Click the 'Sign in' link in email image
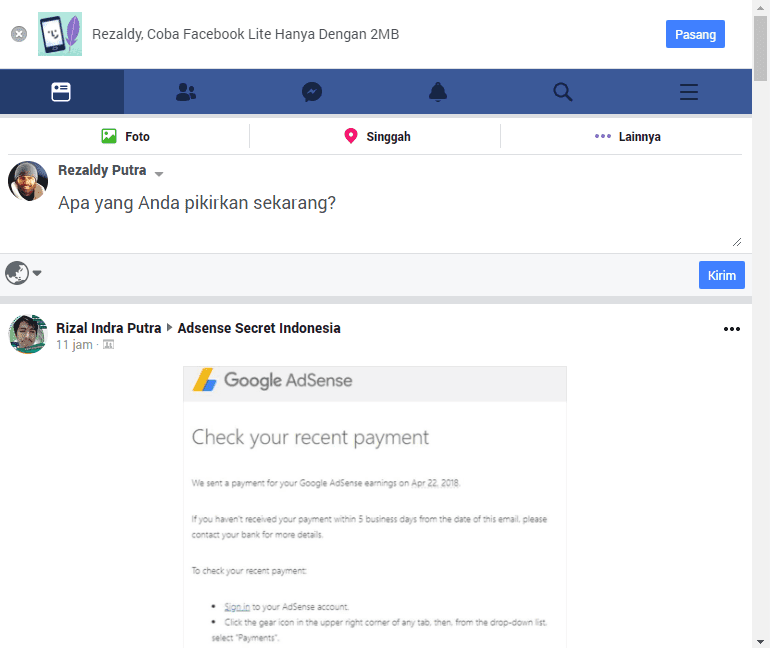This screenshot has width=770, height=648. [237, 607]
